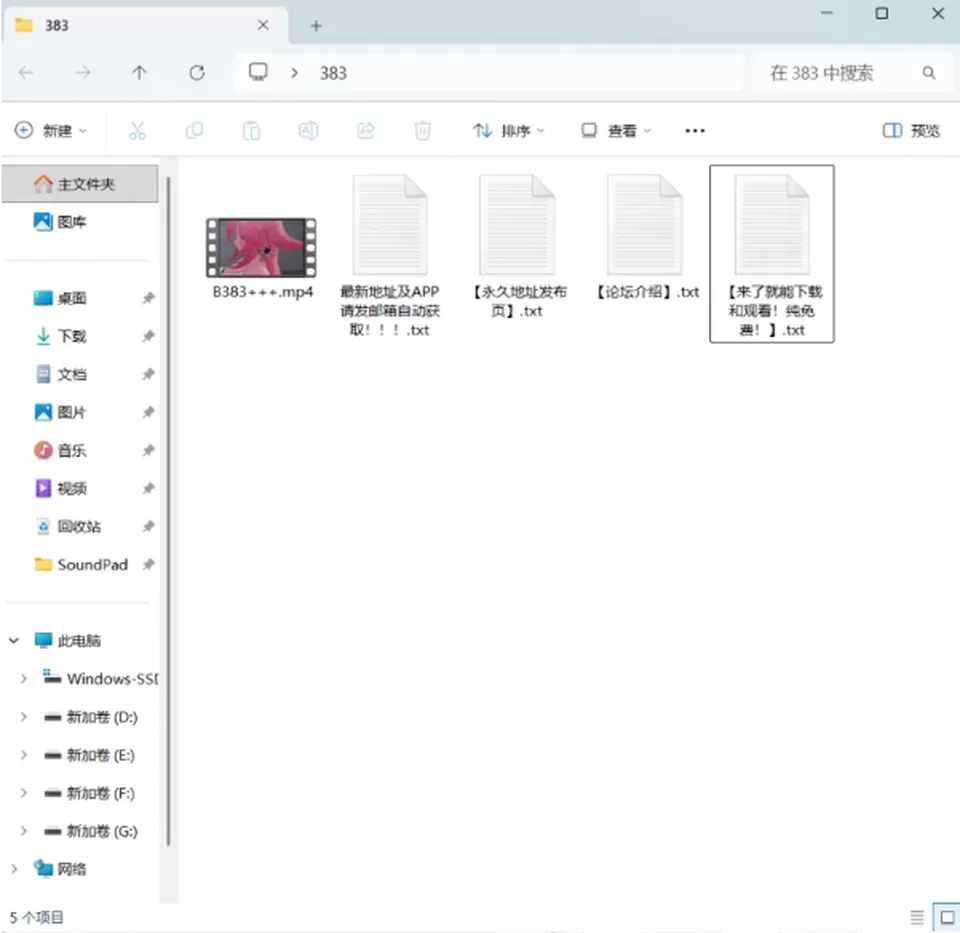Expand the 网络 network node
960x933 pixels.
tap(13, 869)
